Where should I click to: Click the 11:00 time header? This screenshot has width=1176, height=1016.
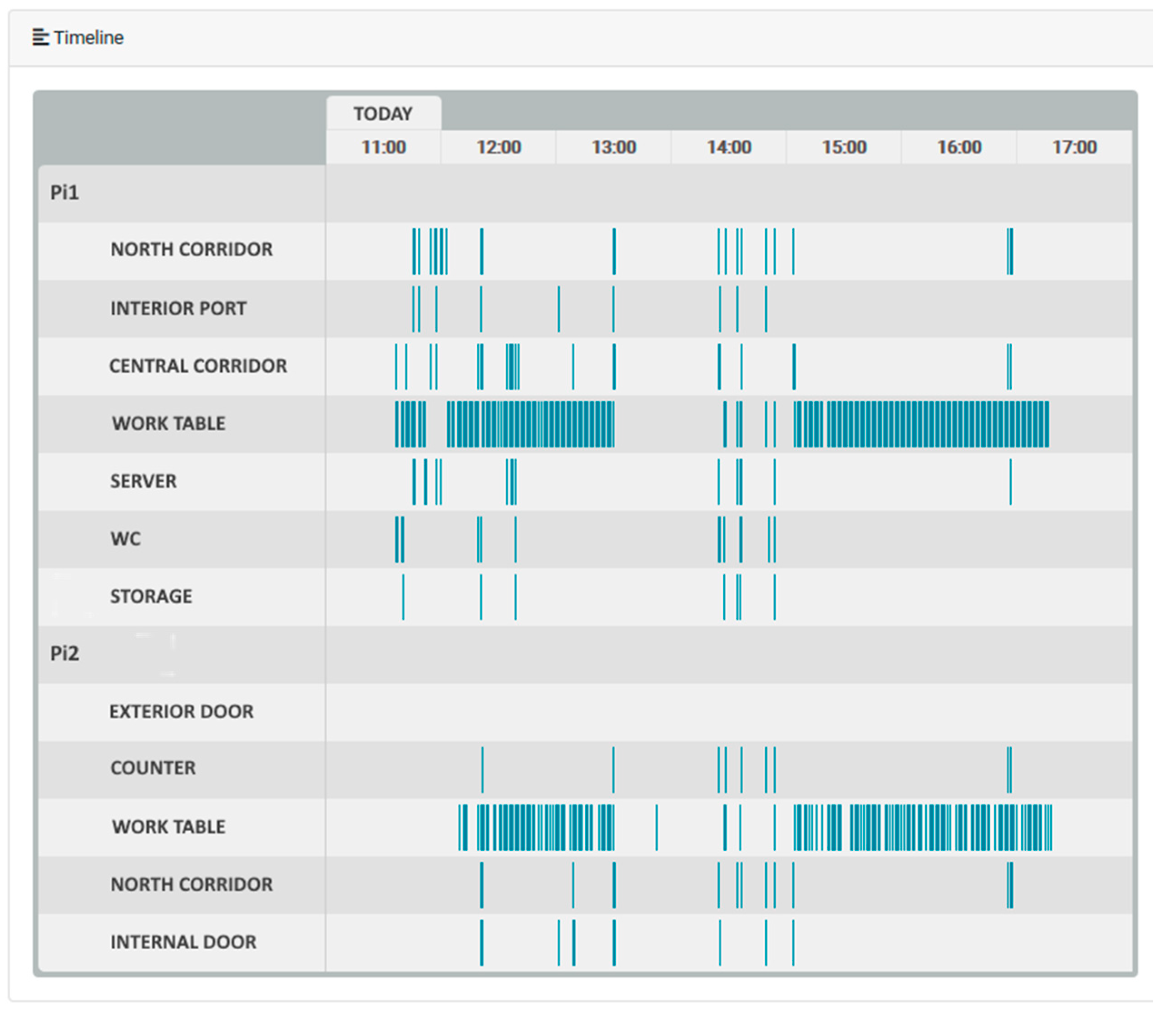[x=384, y=148]
